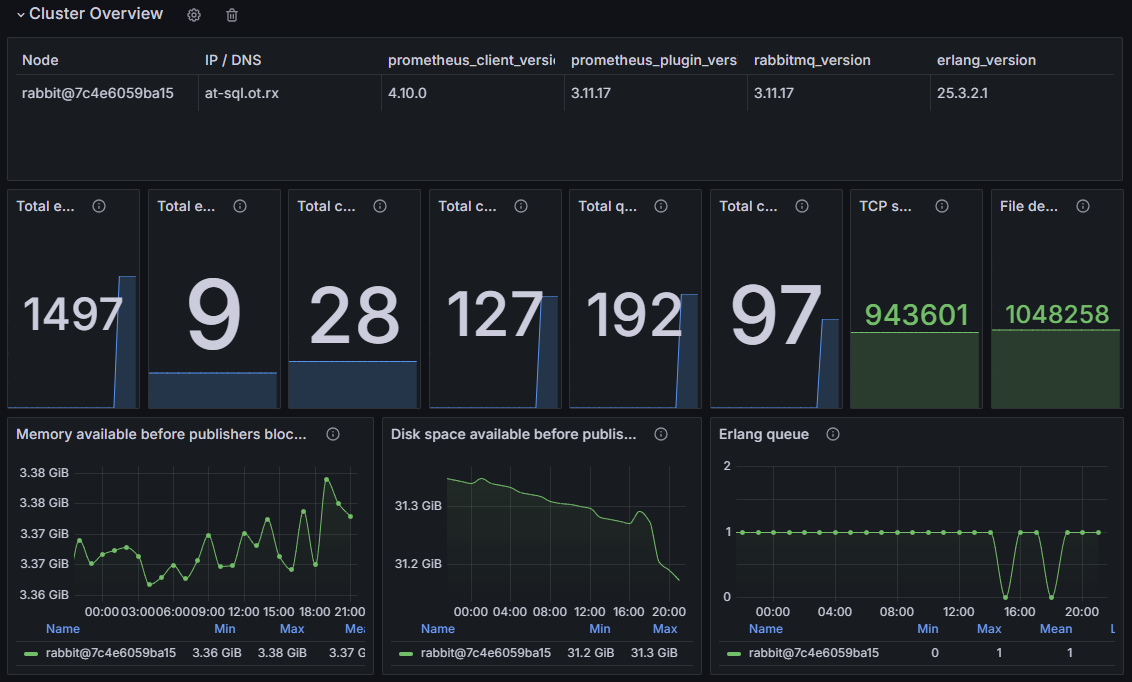Toggle rabbit@7c4e6059ba15 series in Memory legend

click(x=111, y=653)
